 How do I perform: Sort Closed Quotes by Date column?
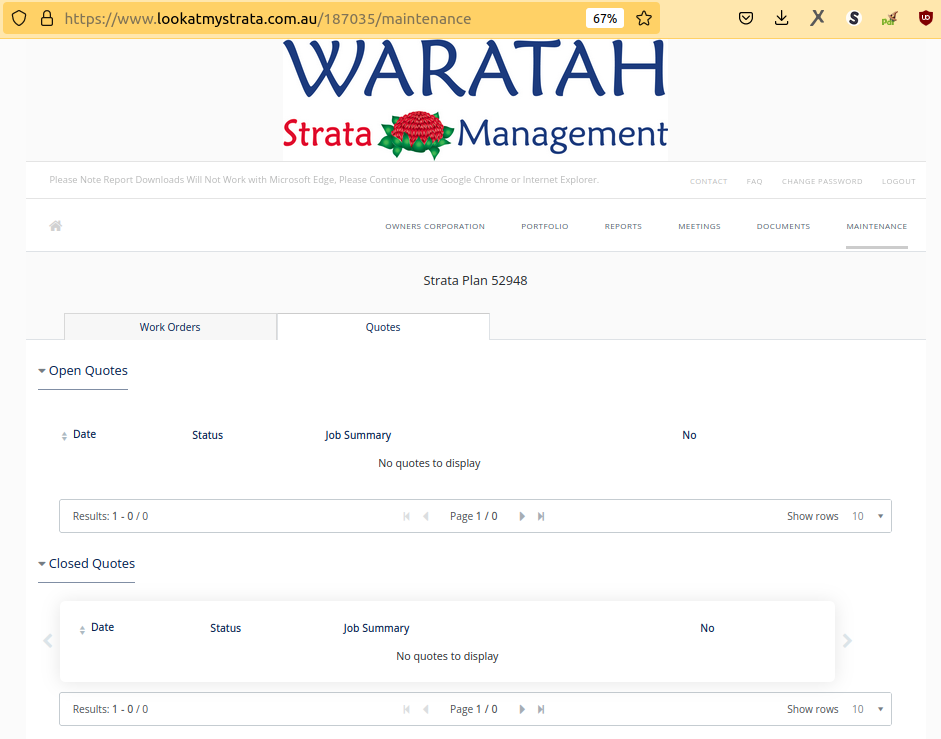(97, 627)
